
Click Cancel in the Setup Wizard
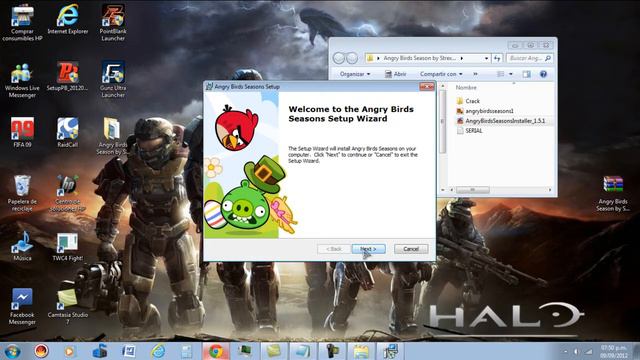click(x=411, y=249)
